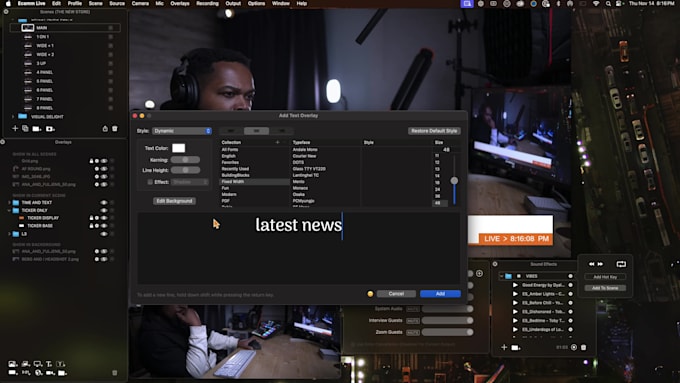This screenshot has width=680, height=383.
Task: Play ES_Dishonored sound effect
Action: tap(515, 311)
